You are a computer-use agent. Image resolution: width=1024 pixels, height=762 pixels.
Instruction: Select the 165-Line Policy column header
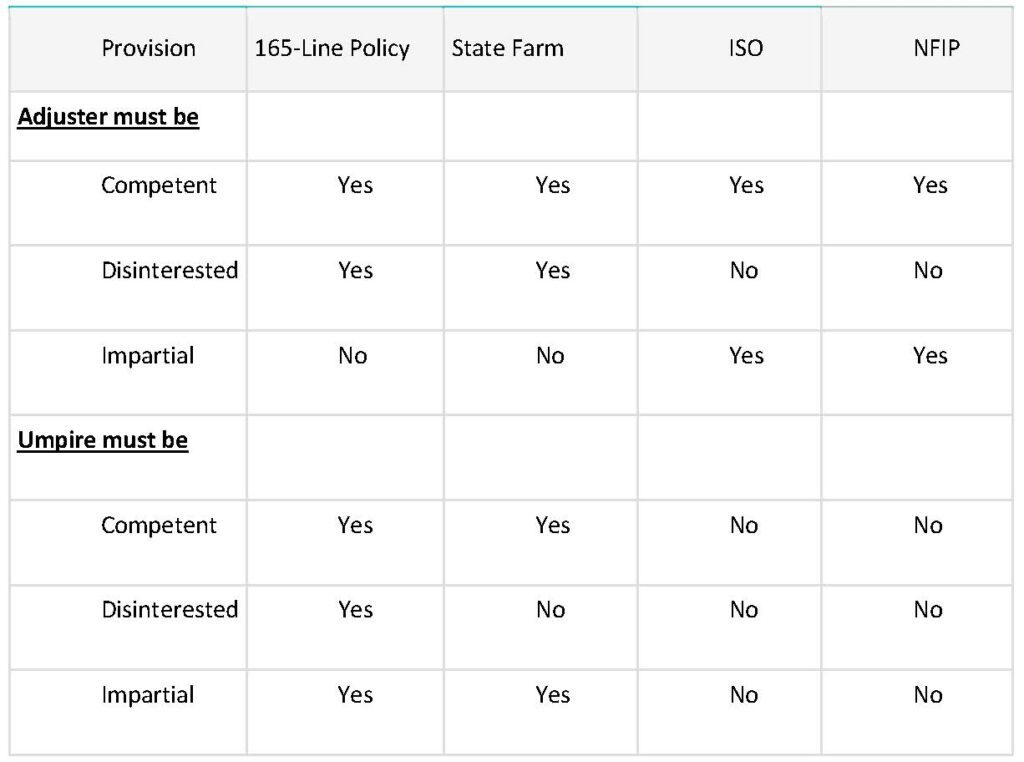tap(332, 48)
